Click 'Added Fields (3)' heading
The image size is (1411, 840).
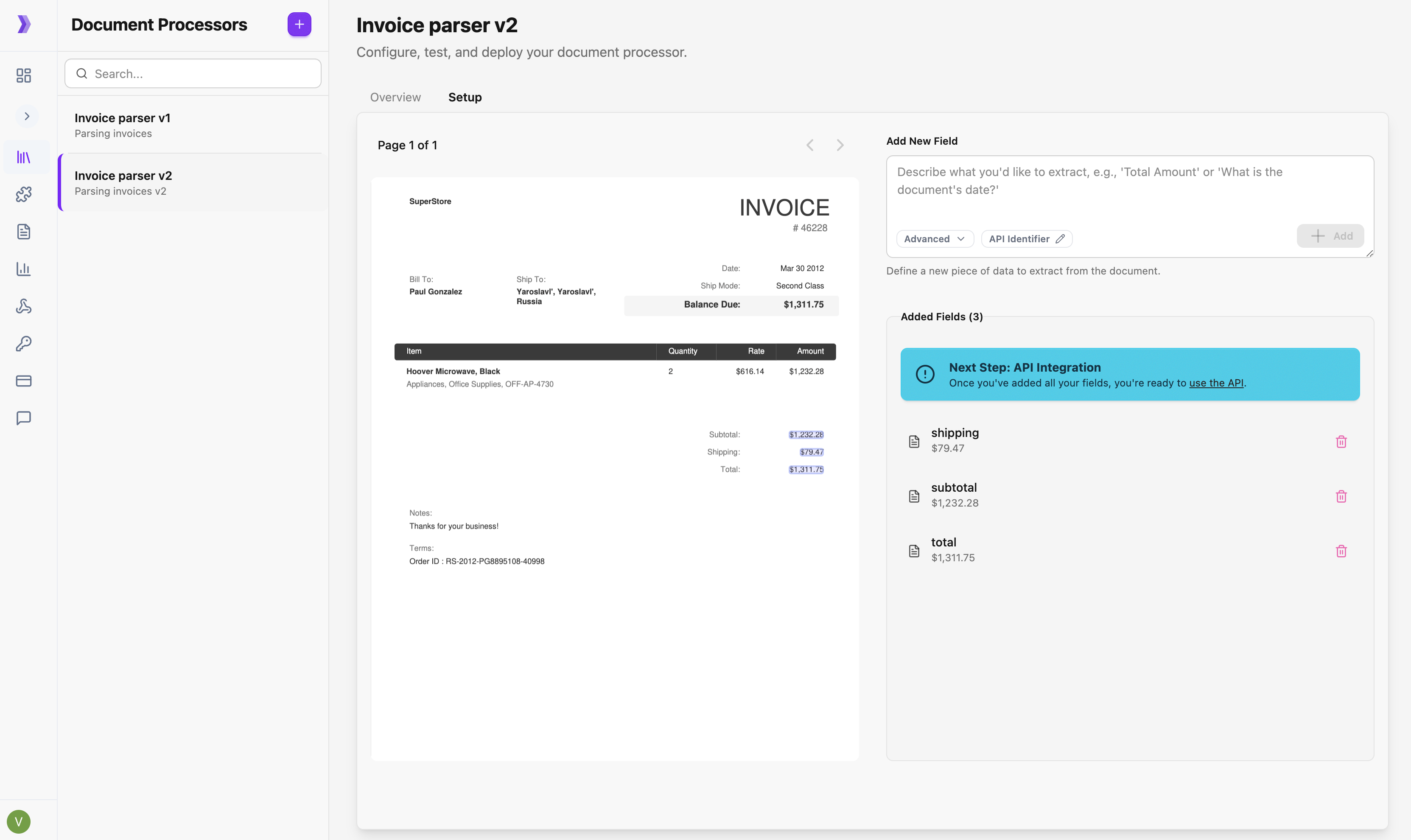[x=942, y=317]
